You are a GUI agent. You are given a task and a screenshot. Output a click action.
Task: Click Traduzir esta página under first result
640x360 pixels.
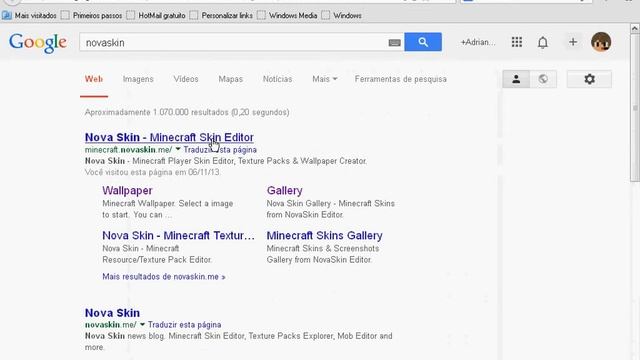point(220,150)
